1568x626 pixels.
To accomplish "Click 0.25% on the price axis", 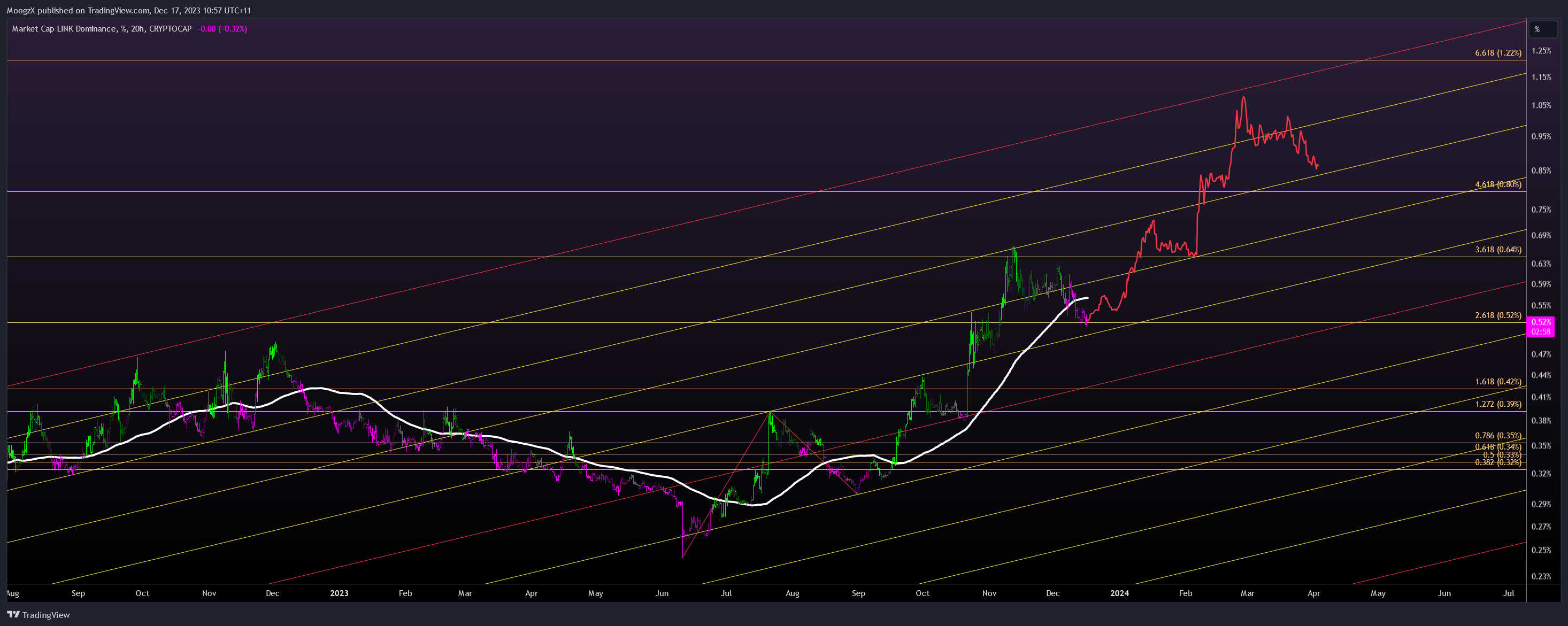I will click(1541, 551).
